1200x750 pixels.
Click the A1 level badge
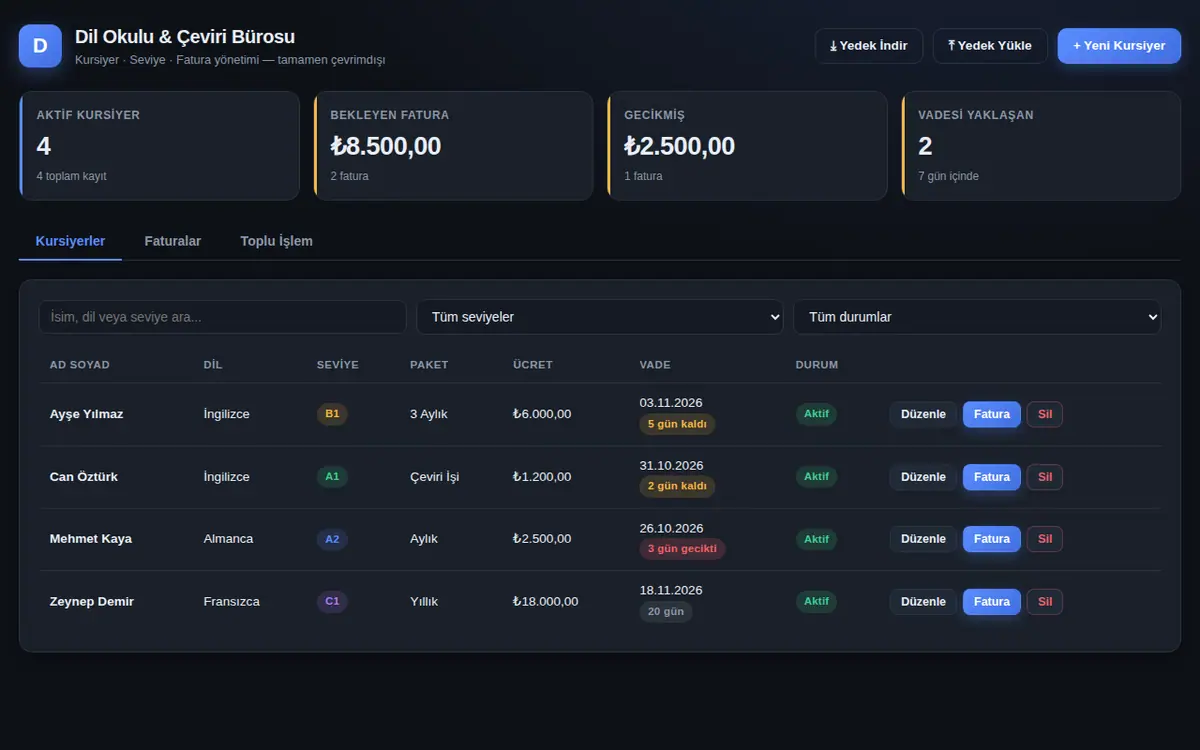pos(332,477)
